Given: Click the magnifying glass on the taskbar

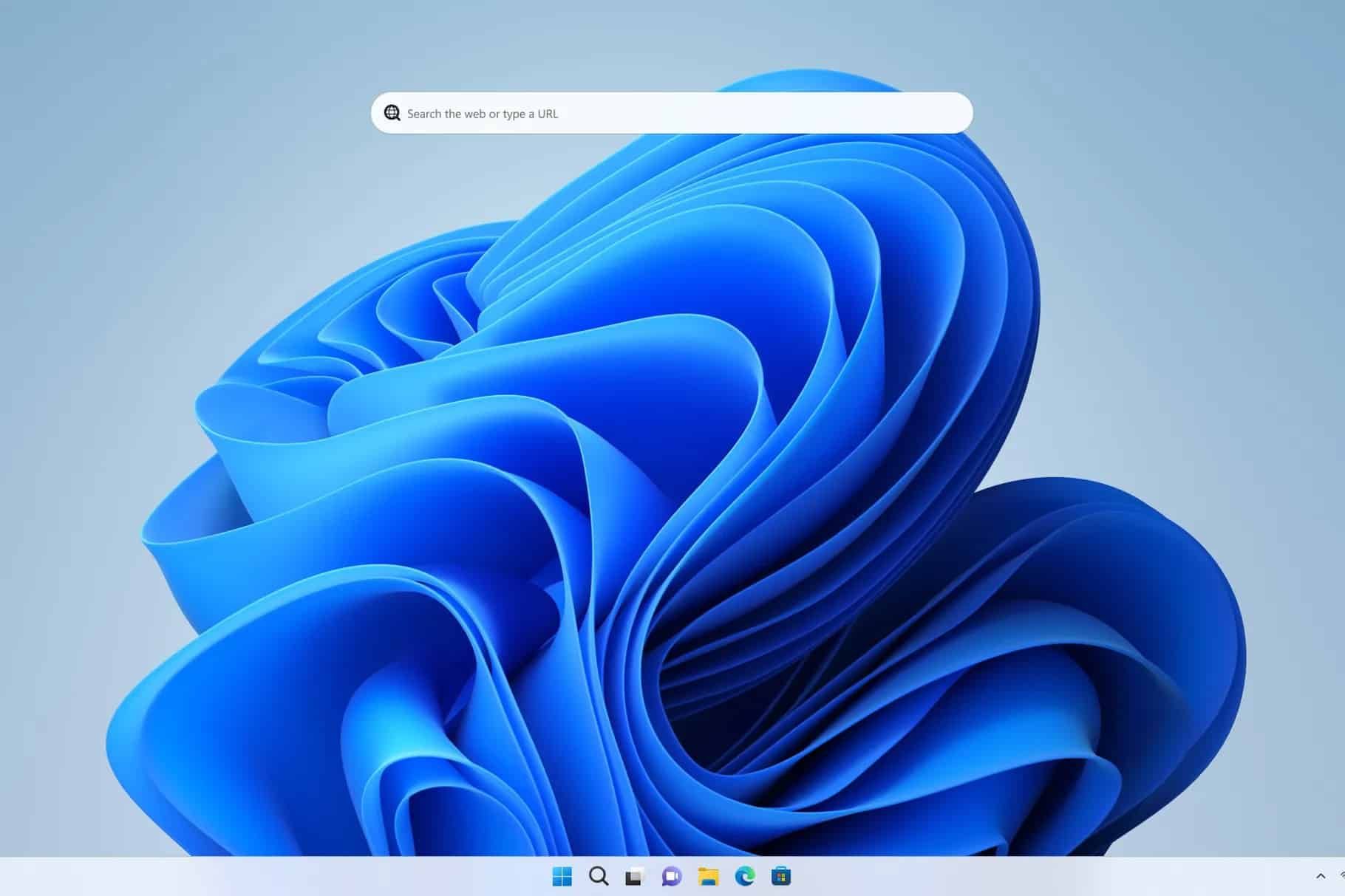Looking at the screenshot, I should pos(599,878).
